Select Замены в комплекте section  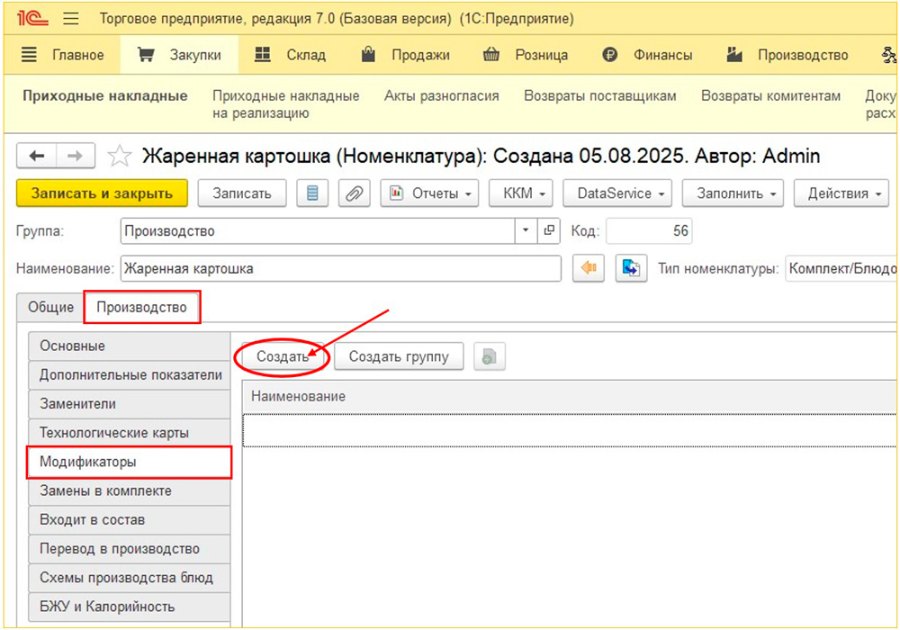(129, 491)
